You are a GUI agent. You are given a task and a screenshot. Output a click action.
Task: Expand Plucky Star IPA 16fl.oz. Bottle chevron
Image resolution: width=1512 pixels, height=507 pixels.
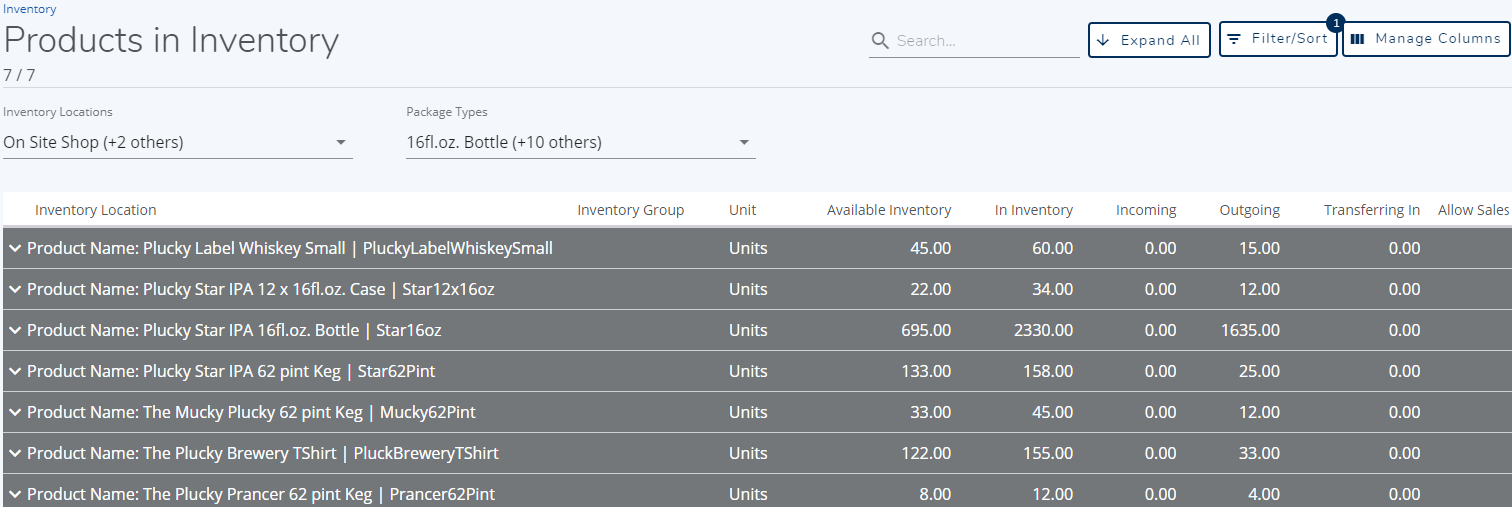pyautogui.click(x=15, y=330)
